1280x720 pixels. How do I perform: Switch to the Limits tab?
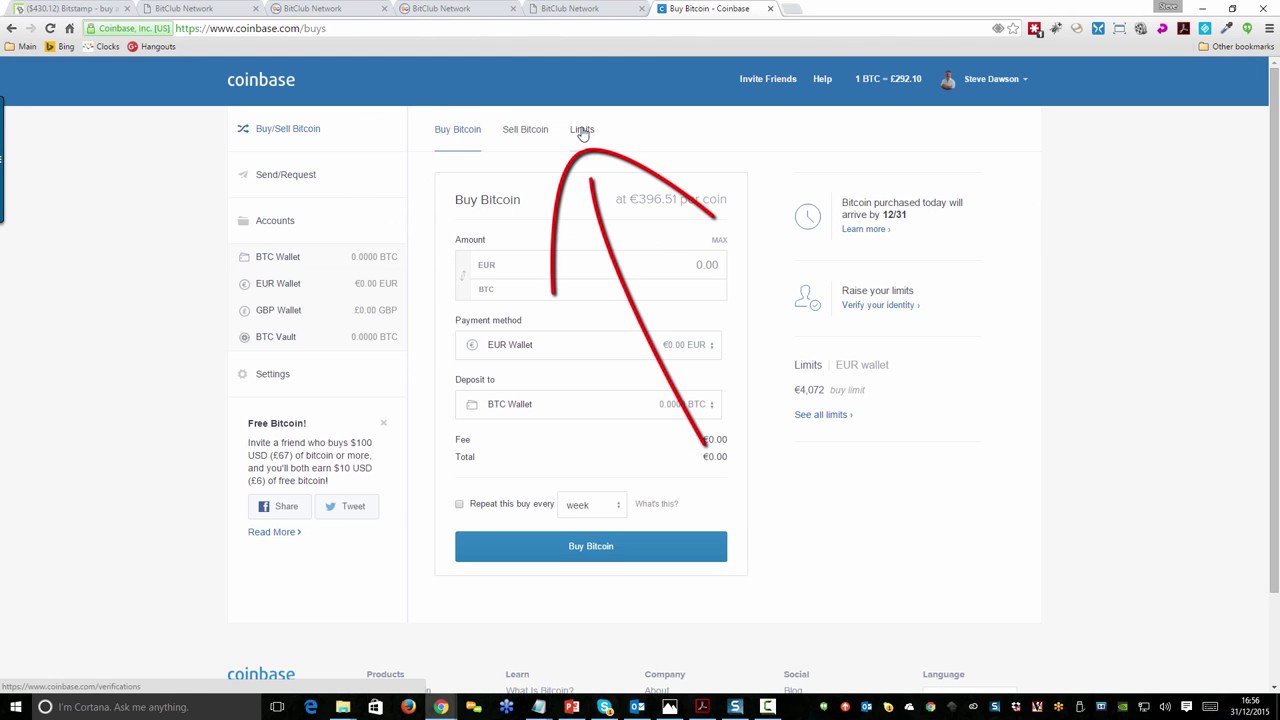(582, 130)
